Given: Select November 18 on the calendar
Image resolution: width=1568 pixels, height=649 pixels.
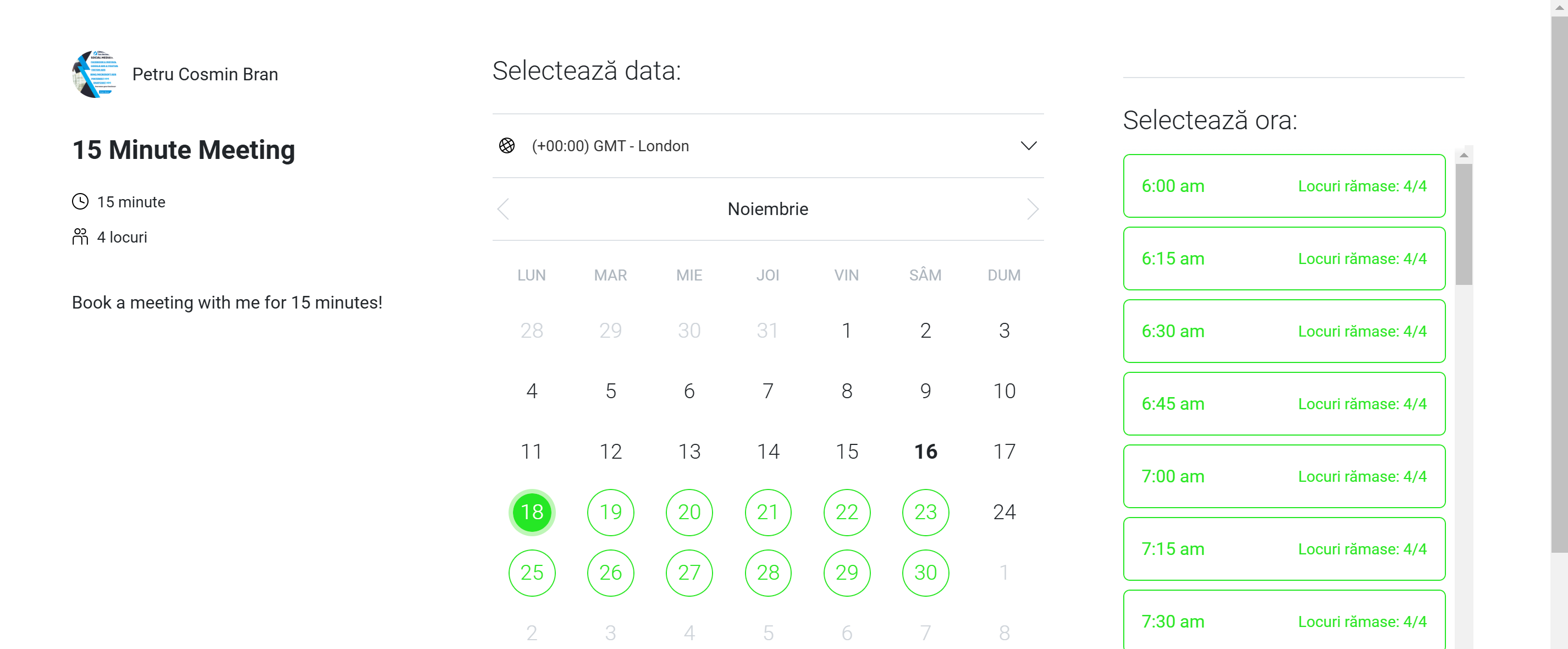Looking at the screenshot, I should pos(532,512).
